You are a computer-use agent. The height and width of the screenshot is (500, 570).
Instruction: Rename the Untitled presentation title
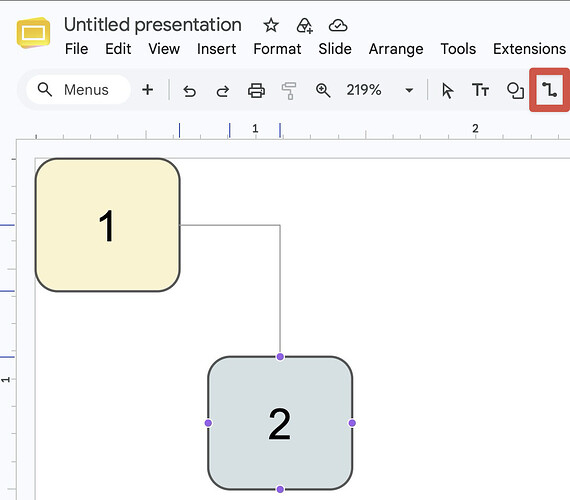click(x=153, y=25)
